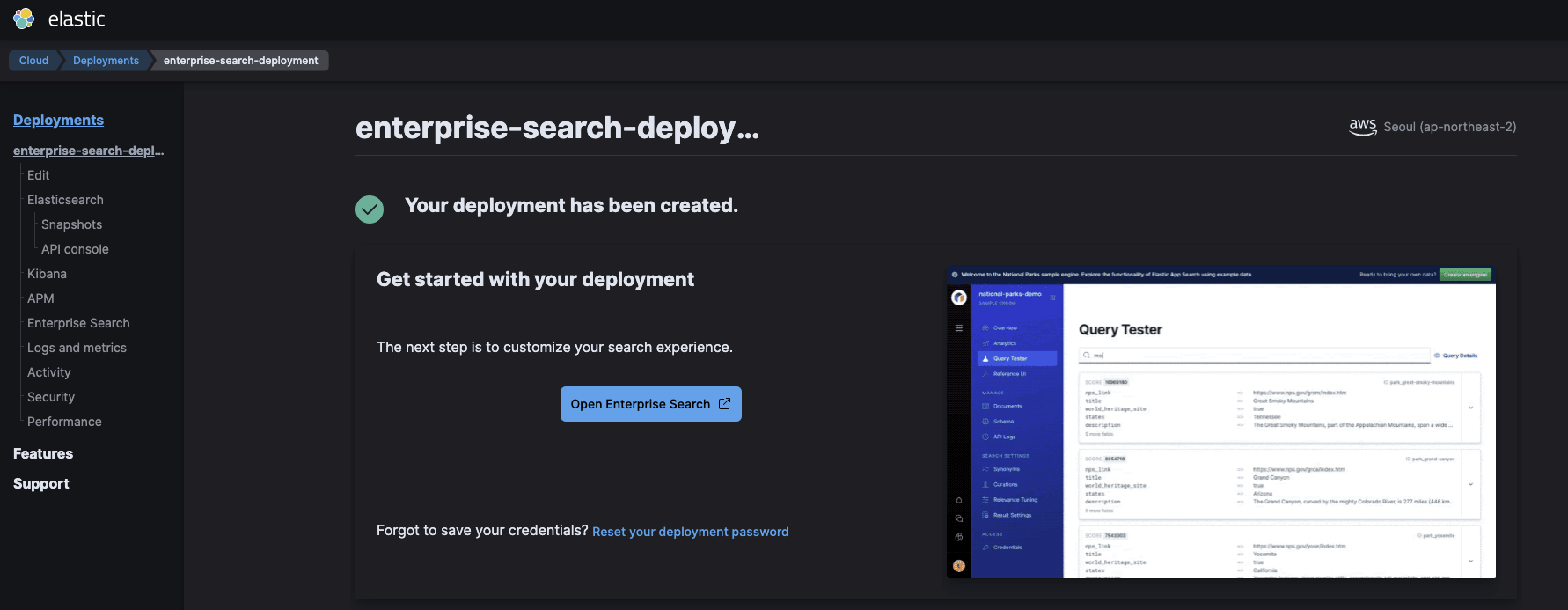
Task: Open Snapshots in sidebar
Action: click(71, 224)
